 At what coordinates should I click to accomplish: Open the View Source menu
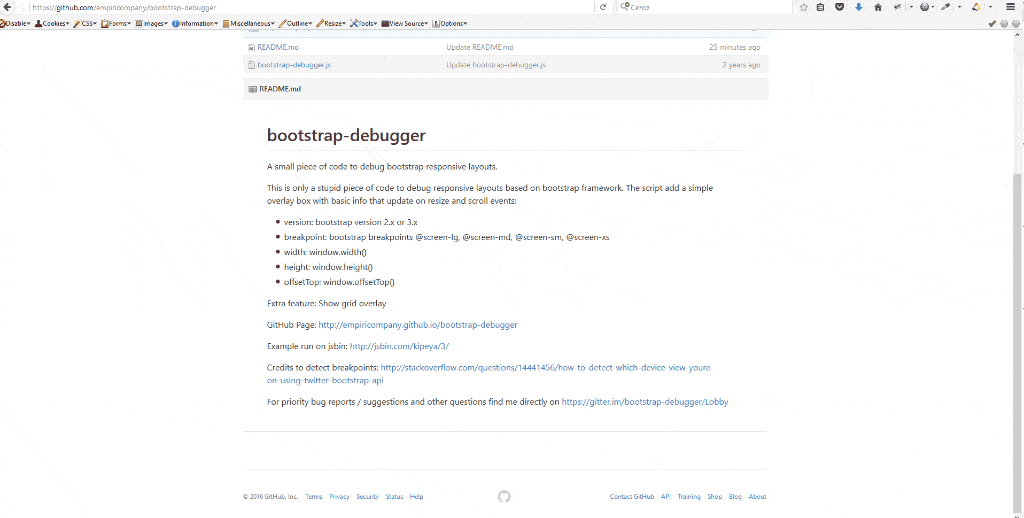(x=405, y=24)
